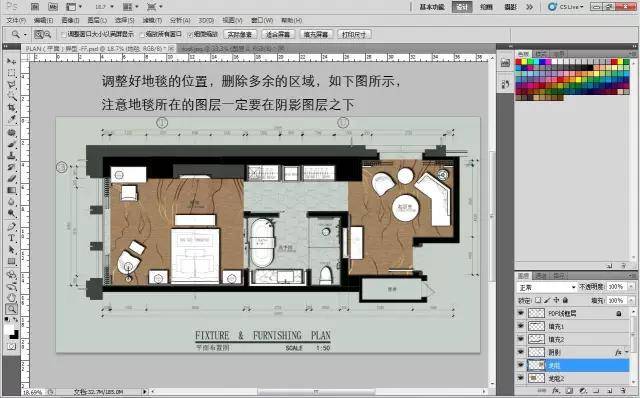Click the 适合屏幕 button
The image size is (640, 398).
tap(278, 35)
